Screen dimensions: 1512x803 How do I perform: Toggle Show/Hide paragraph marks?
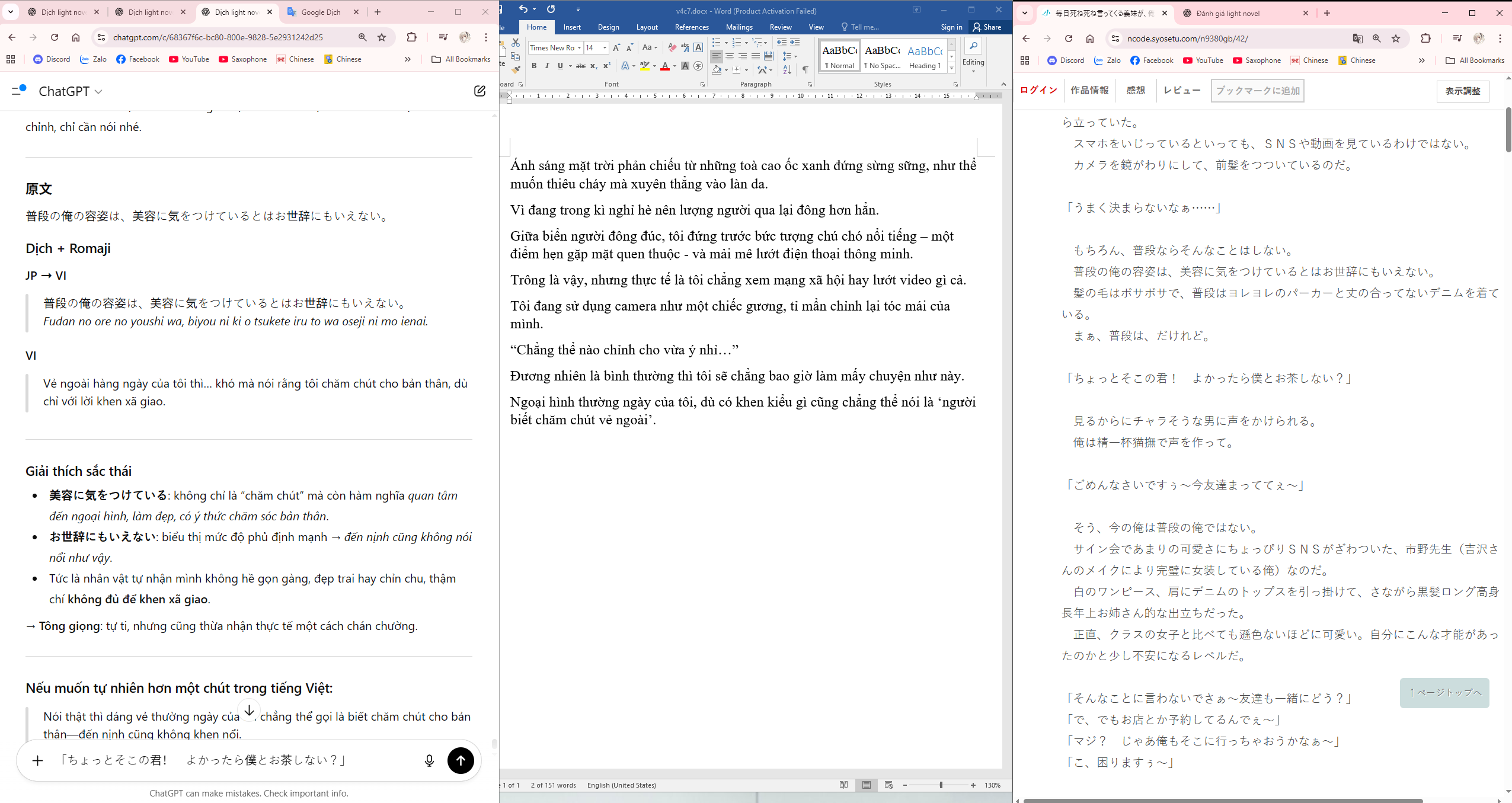(805, 70)
